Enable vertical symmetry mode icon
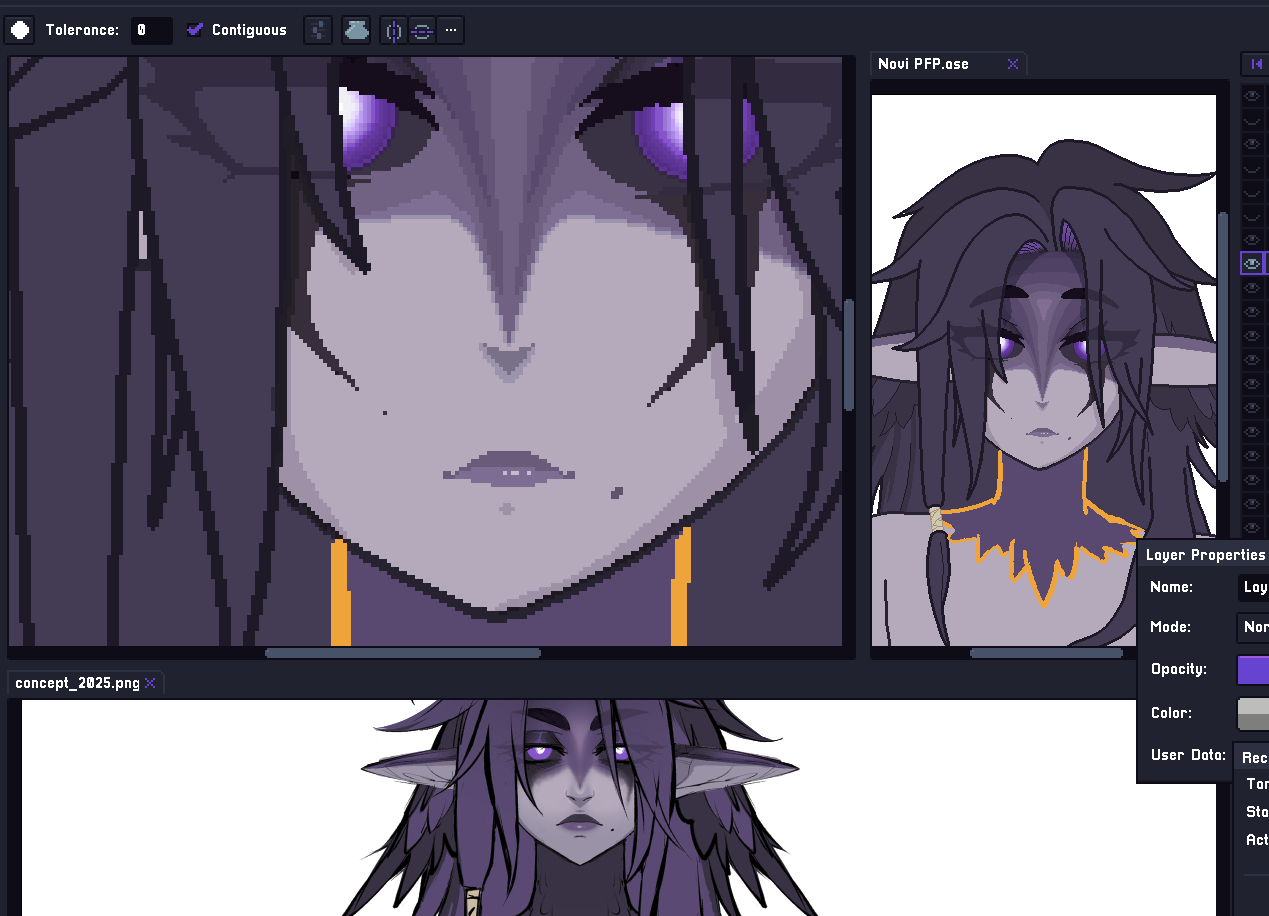1269x916 pixels. point(394,31)
